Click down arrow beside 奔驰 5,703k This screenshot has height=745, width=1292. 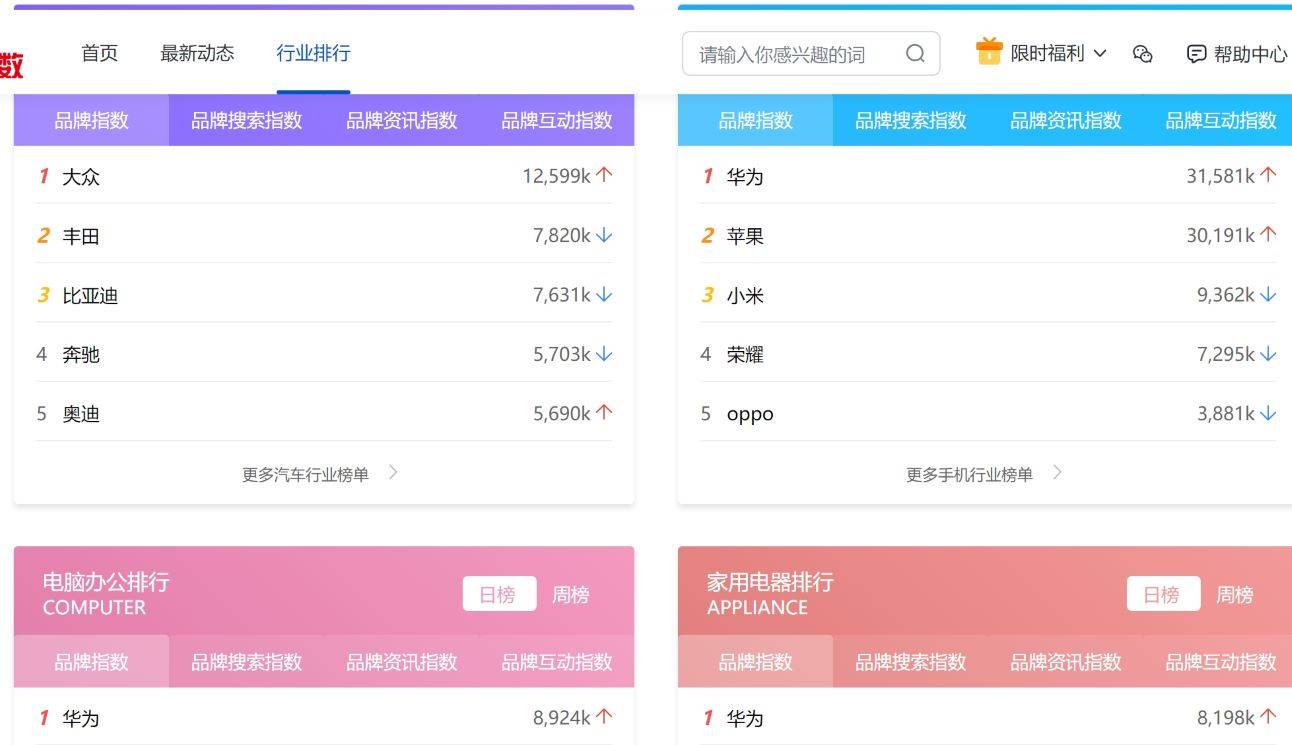coord(604,354)
